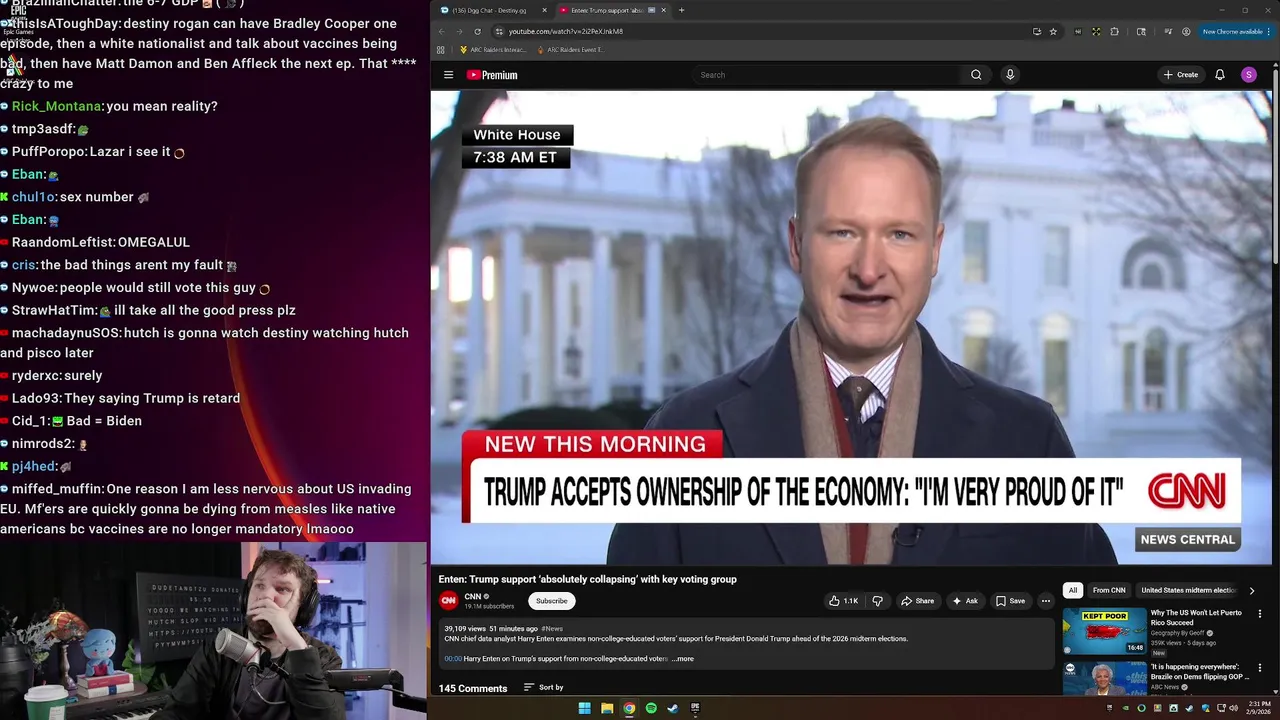Click the CNN video player
Screen dimensions: 1280x720
pos(852,328)
